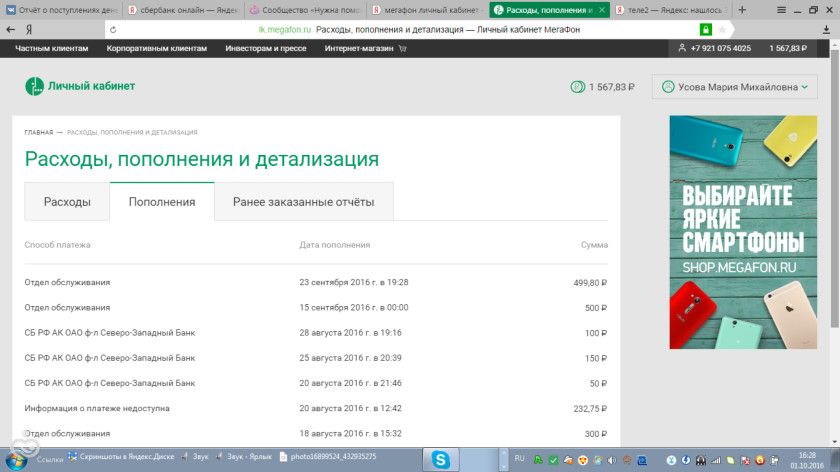Image resolution: width=840 pixels, height=472 pixels.
Task: Open Корпоративным клиентам menu item
Action: coord(156,48)
